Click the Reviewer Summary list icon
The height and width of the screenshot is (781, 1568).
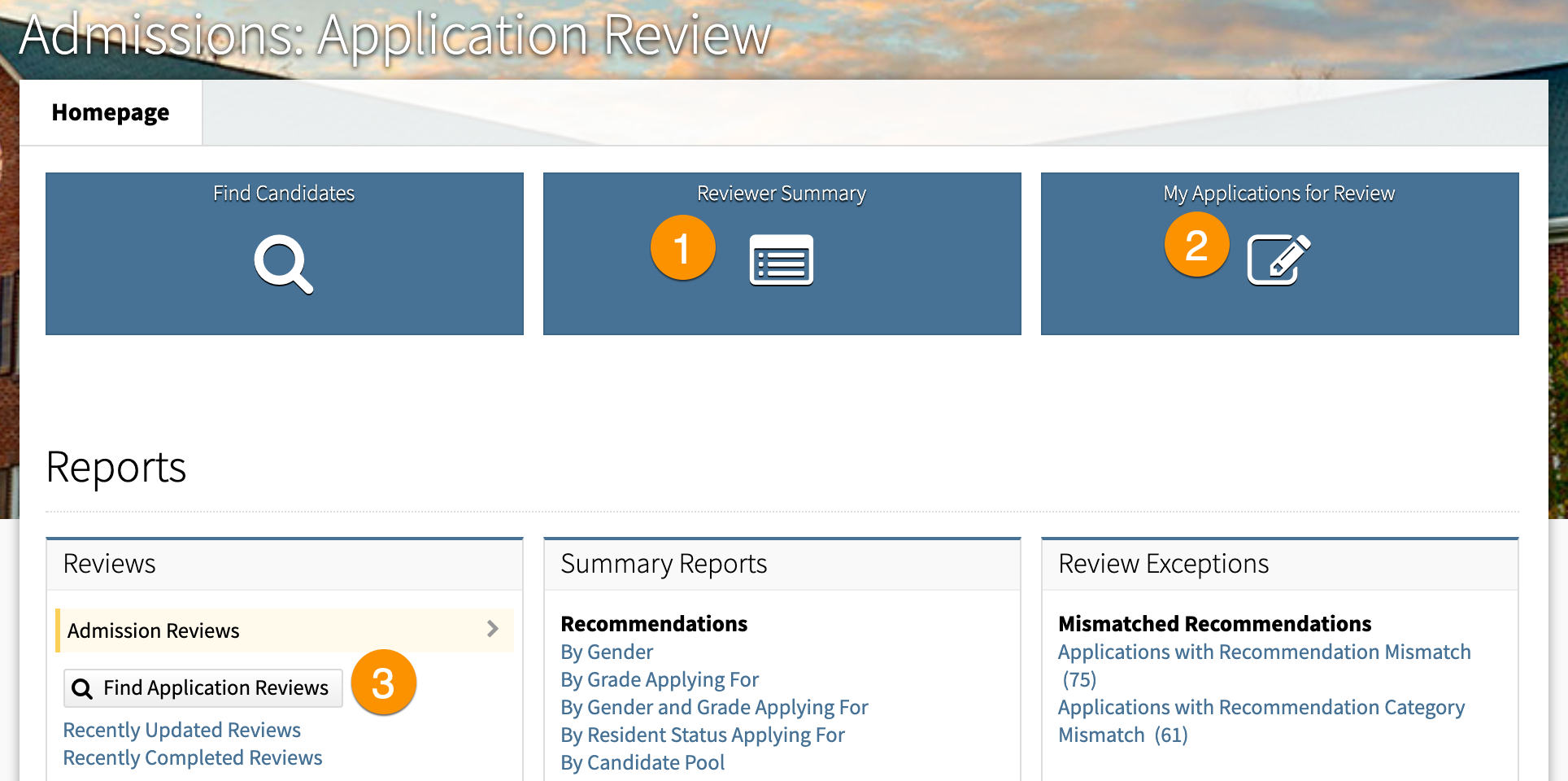point(780,260)
